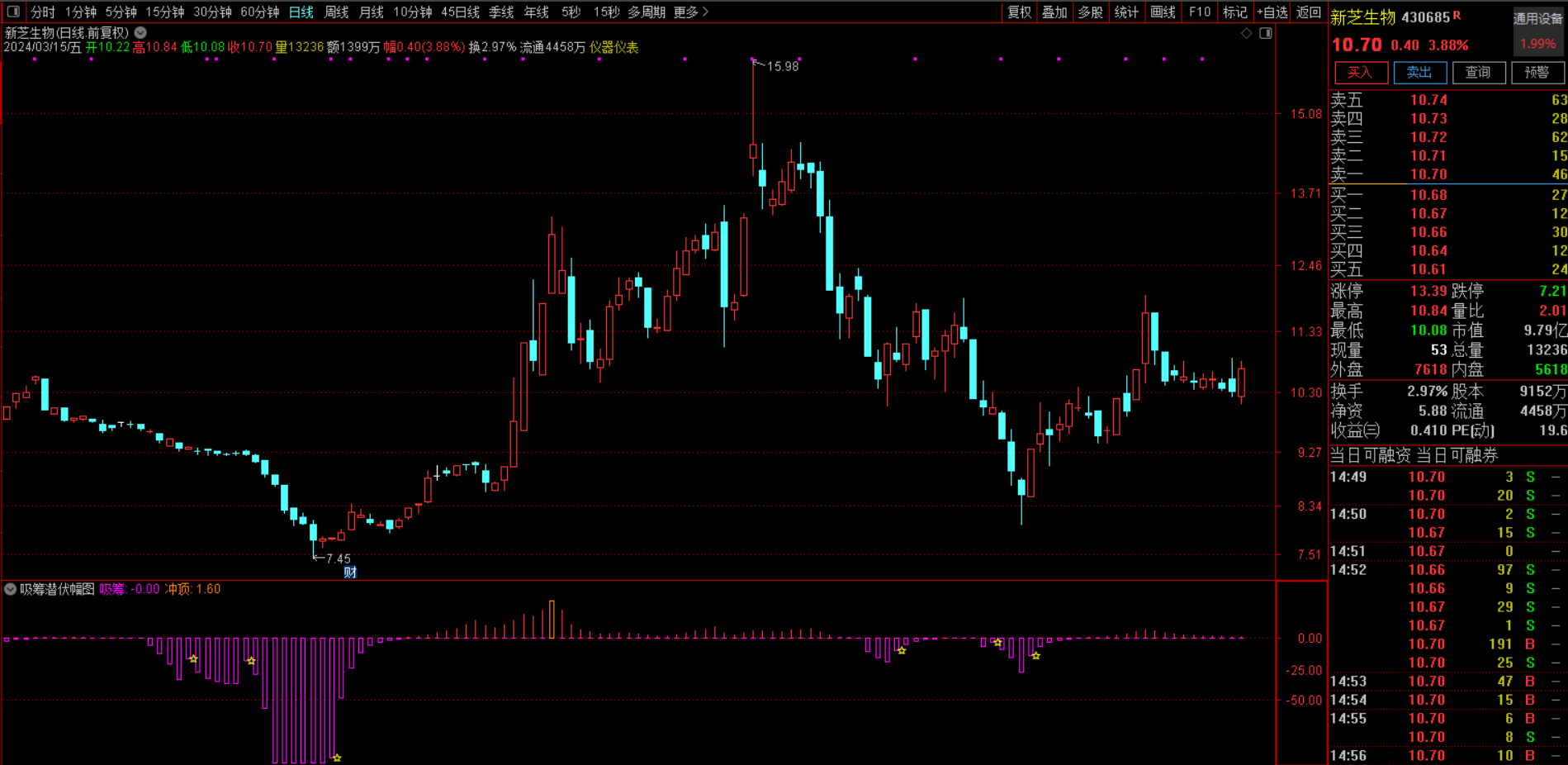Select the 60分钟 period
This screenshot has height=765, width=1568.
(x=260, y=12)
